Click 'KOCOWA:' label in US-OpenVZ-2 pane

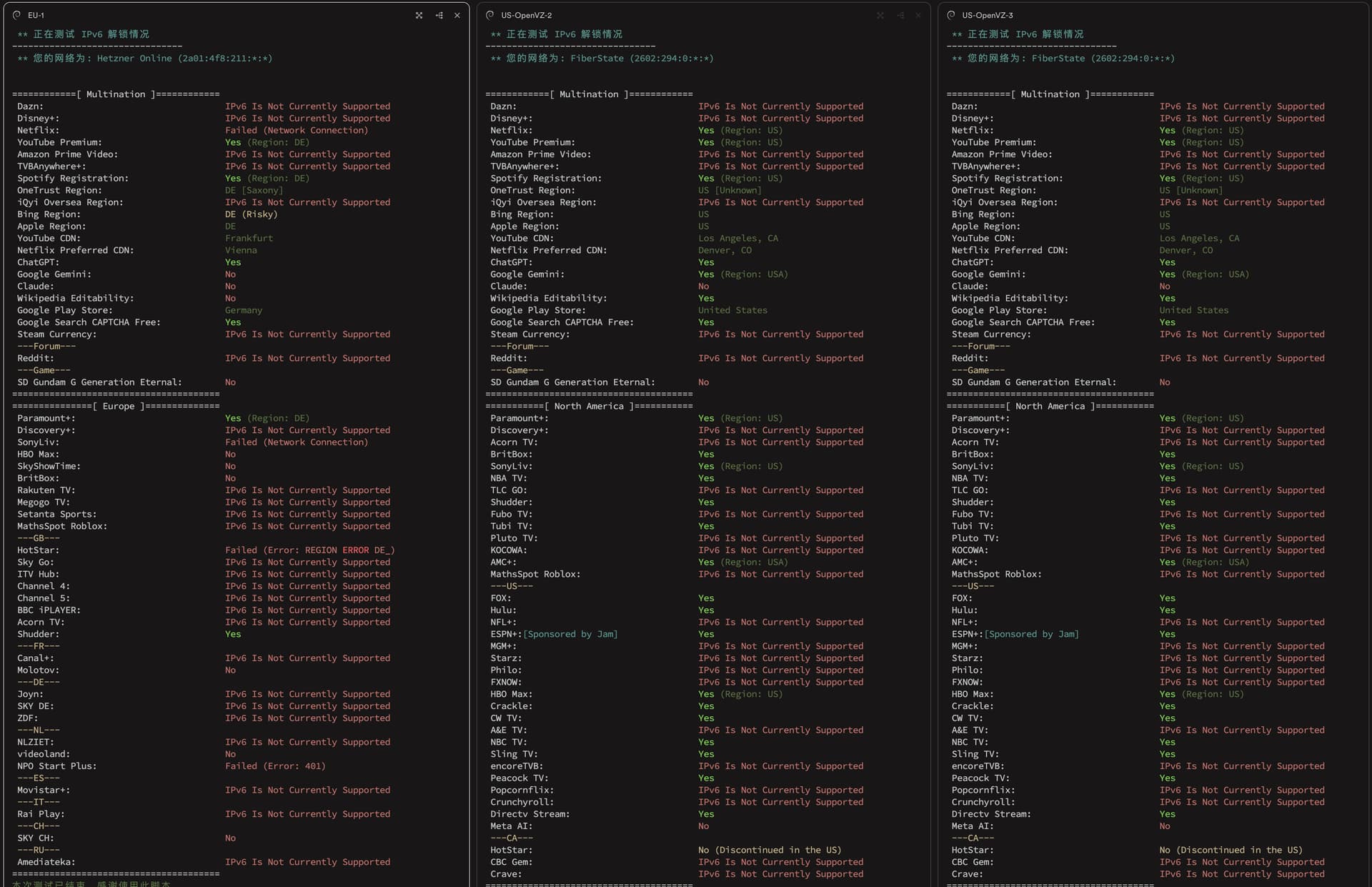pos(509,550)
